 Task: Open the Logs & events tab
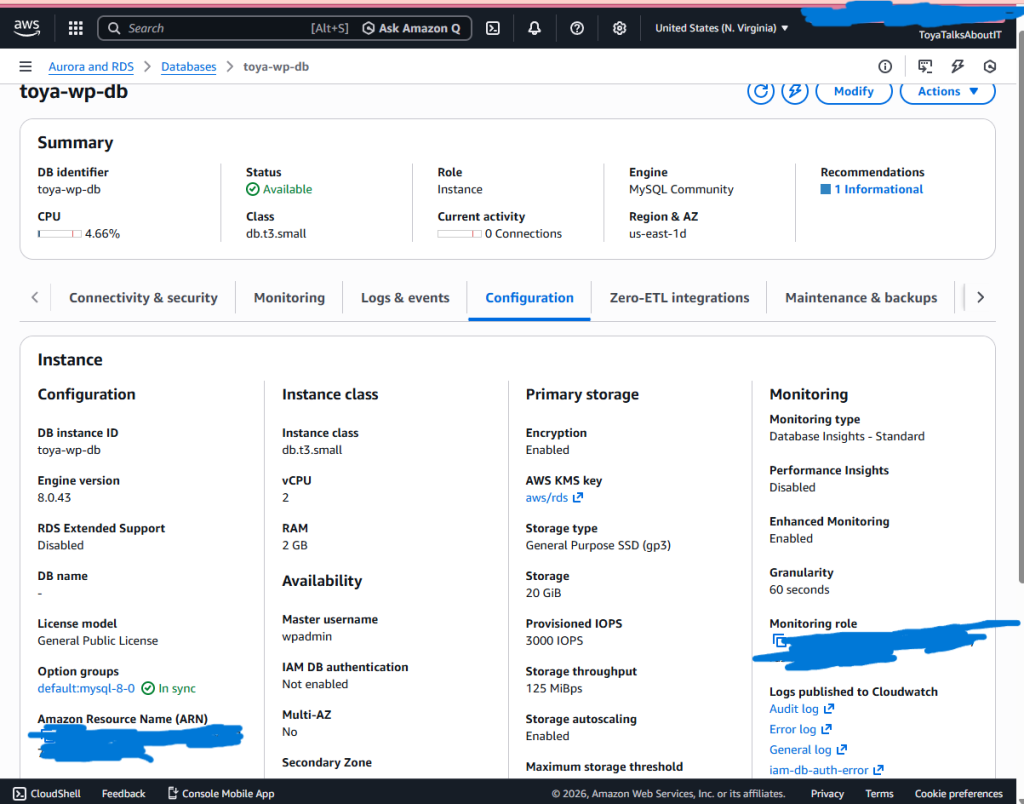(405, 298)
